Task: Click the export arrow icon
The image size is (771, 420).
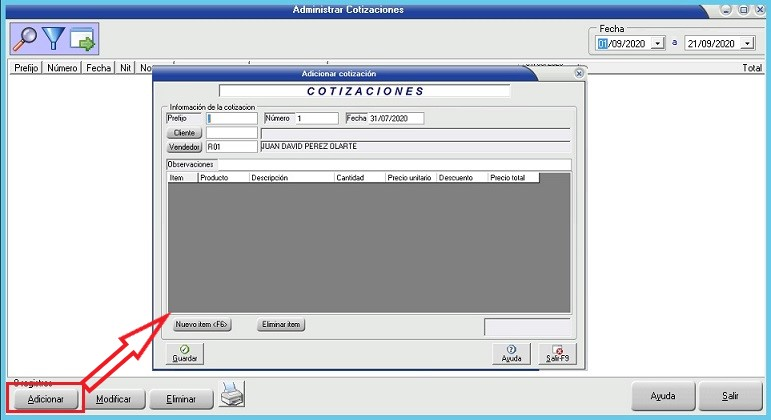Action: (x=82, y=39)
